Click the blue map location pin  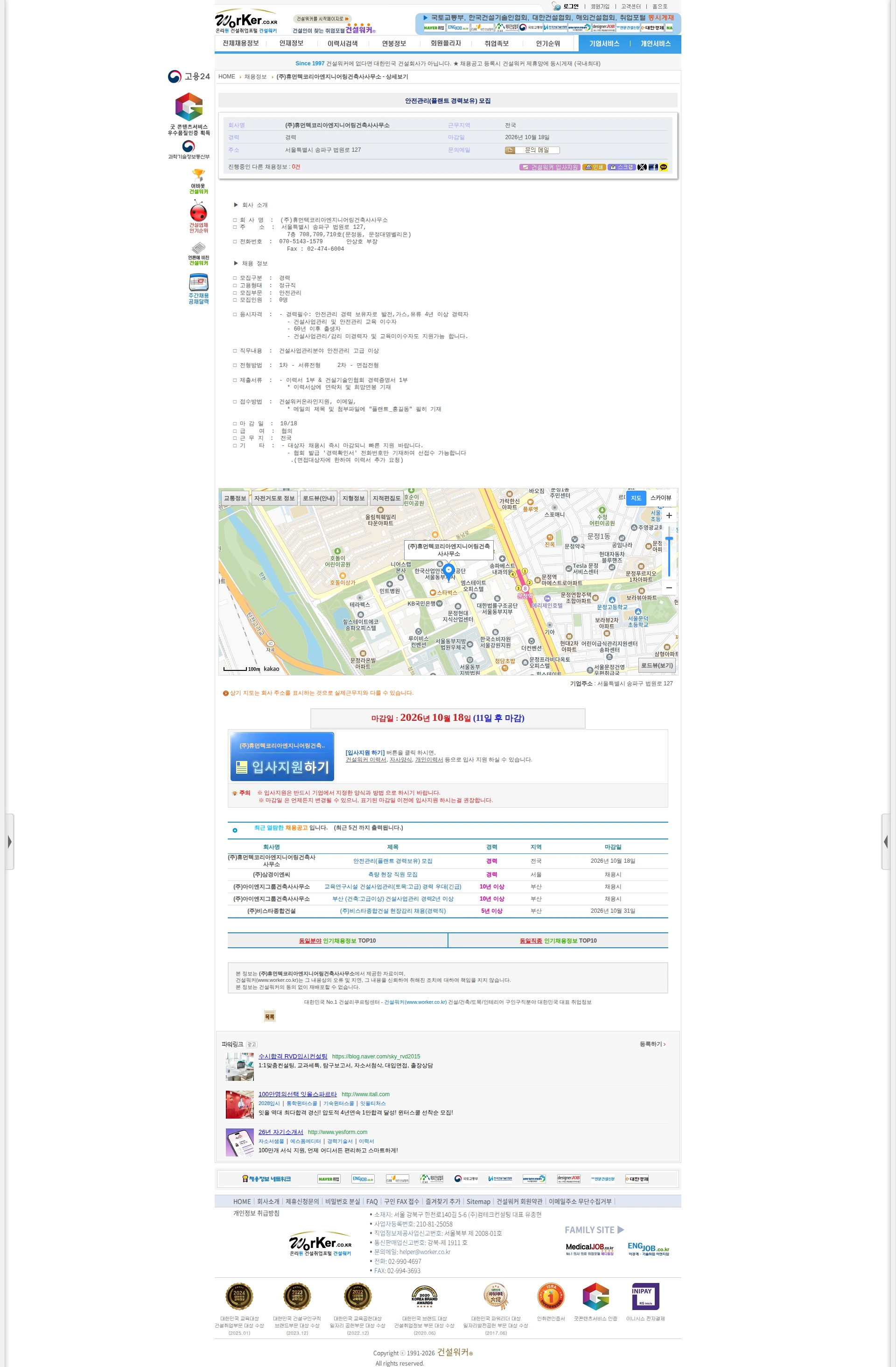click(x=449, y=571)
